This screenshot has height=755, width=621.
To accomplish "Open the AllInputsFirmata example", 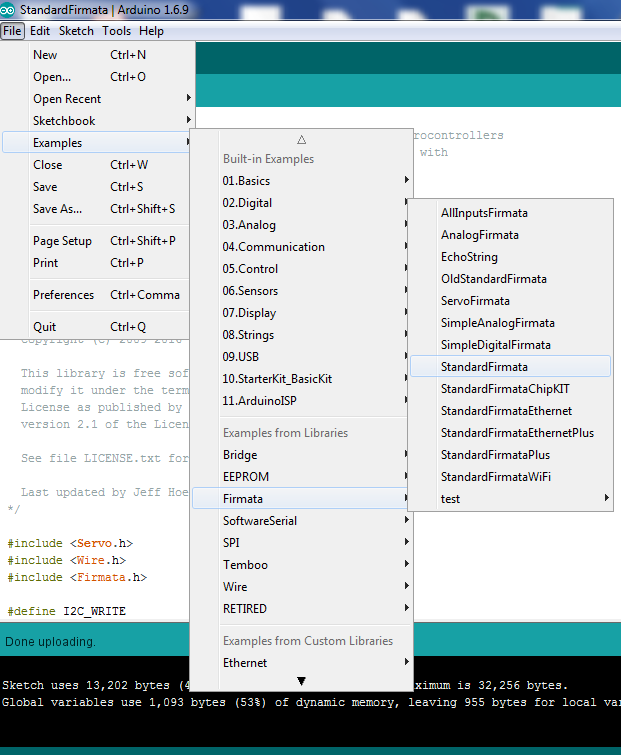I will [510, 213].
